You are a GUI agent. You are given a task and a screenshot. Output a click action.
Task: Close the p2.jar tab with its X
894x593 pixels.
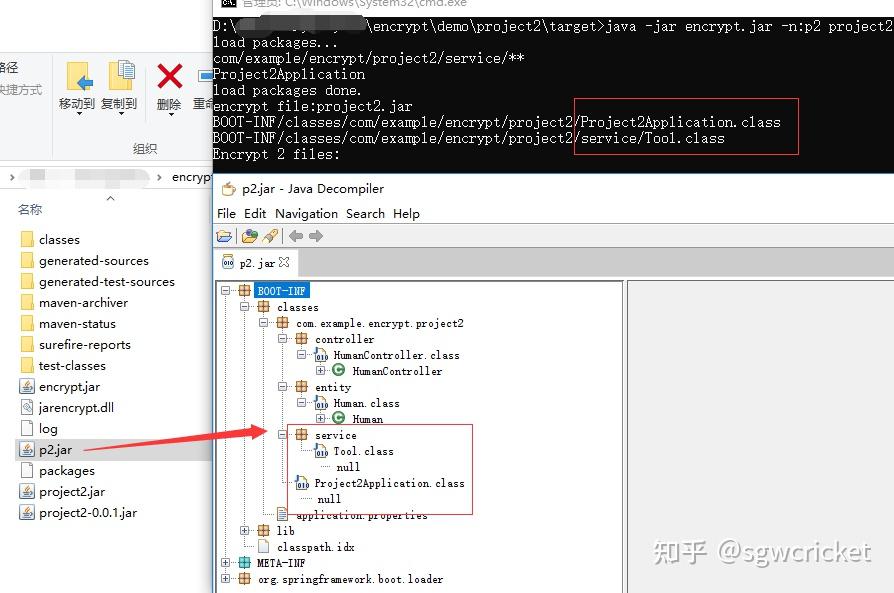click(x=284, y=263)
